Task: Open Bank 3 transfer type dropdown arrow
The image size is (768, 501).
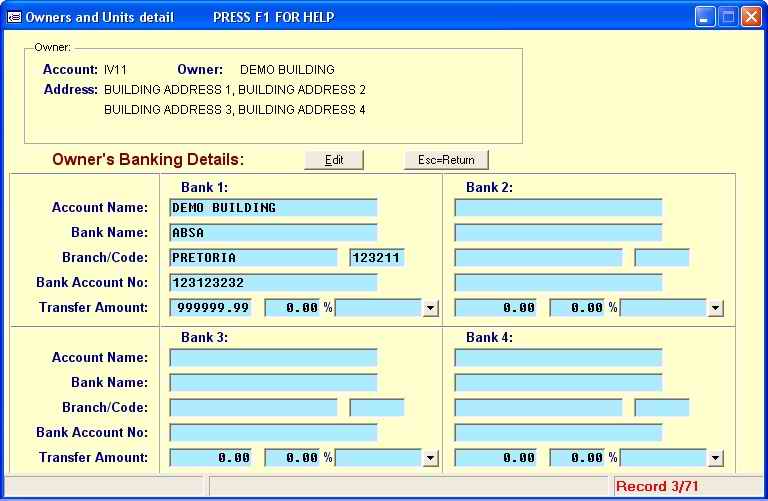Action: pos(431,458)
